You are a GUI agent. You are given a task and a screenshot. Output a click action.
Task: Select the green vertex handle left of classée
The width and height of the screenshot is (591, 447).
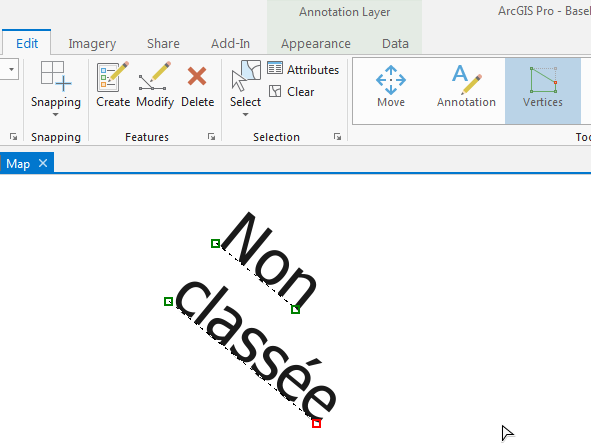168,302
